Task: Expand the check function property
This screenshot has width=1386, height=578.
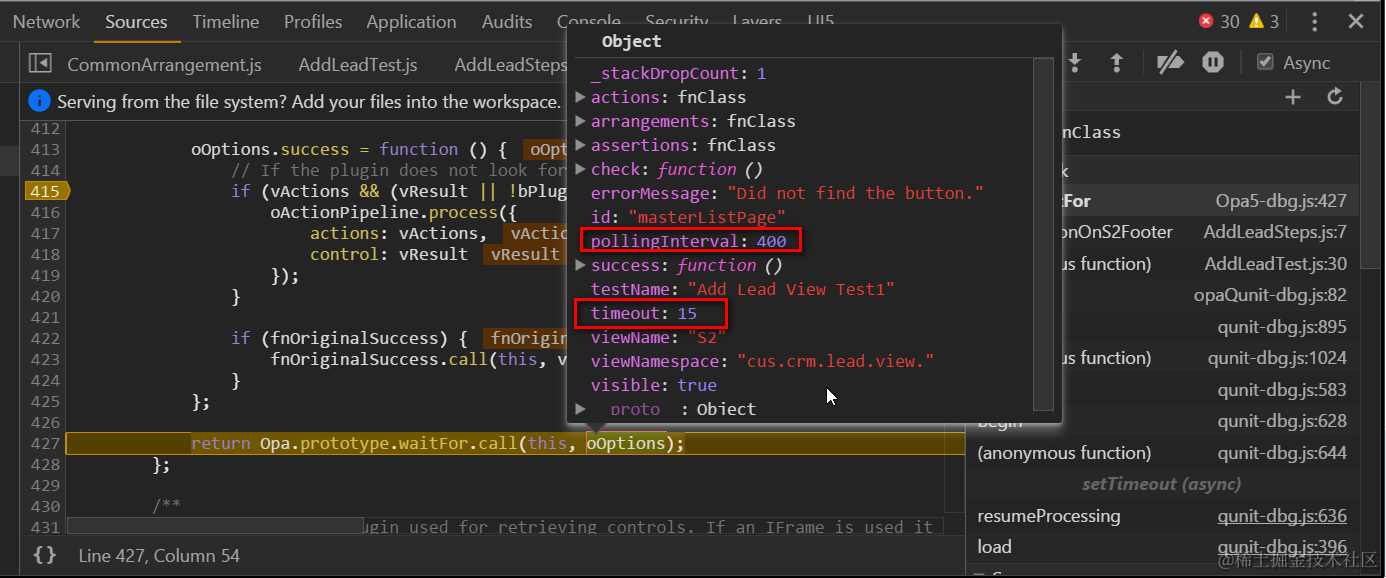Action: click(581, 169)
